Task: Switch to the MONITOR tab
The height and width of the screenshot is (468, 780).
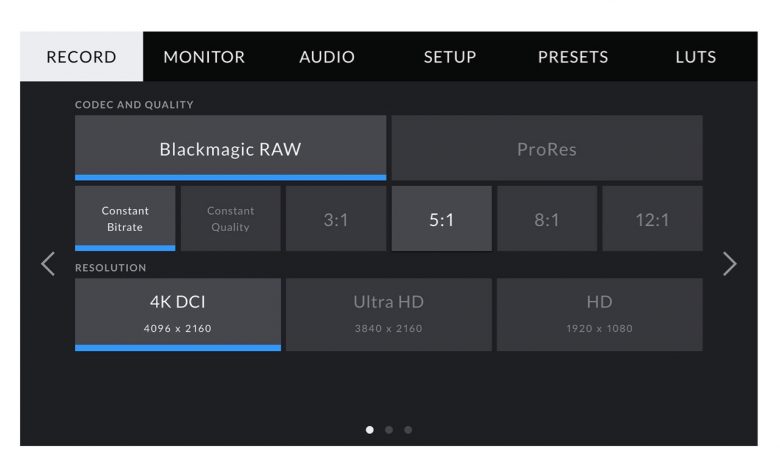Action: click(x=204, y=57)
